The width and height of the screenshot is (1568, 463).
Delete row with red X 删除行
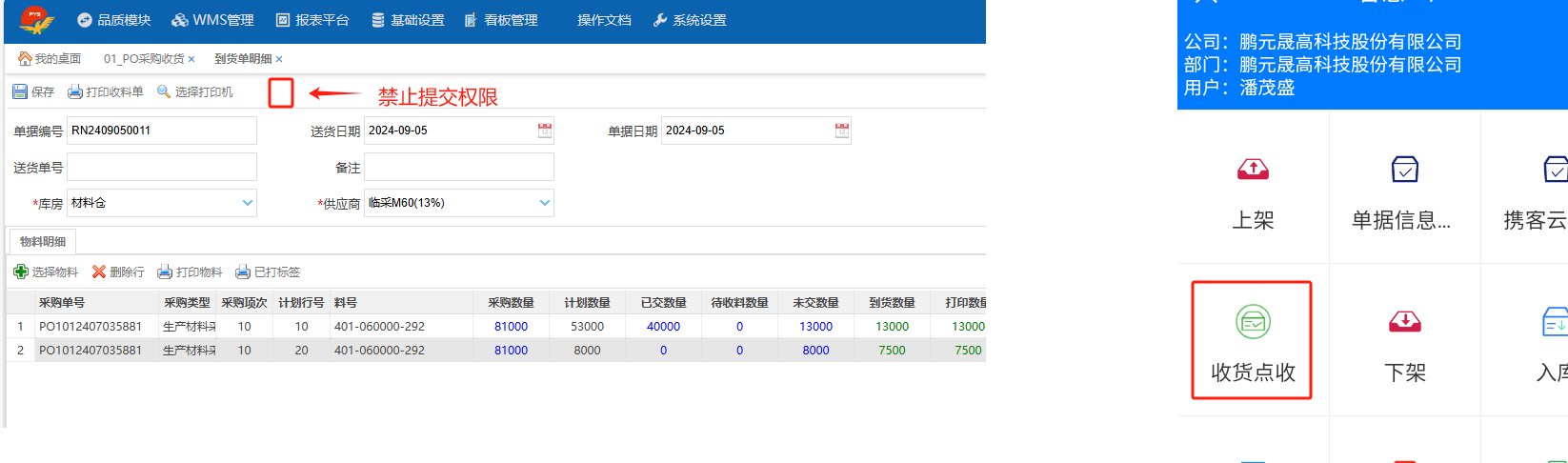[x=118, y=272]
